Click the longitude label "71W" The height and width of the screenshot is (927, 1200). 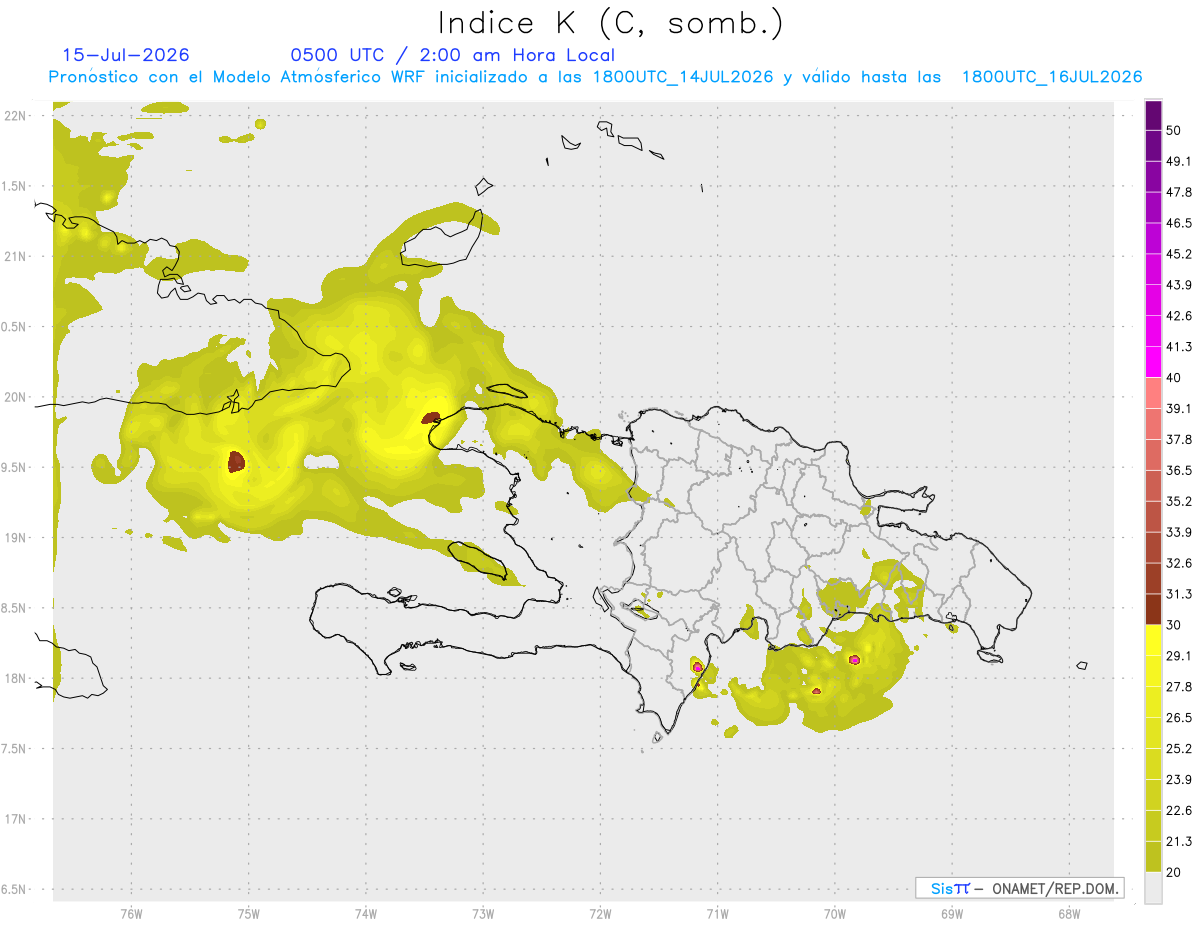717,914
